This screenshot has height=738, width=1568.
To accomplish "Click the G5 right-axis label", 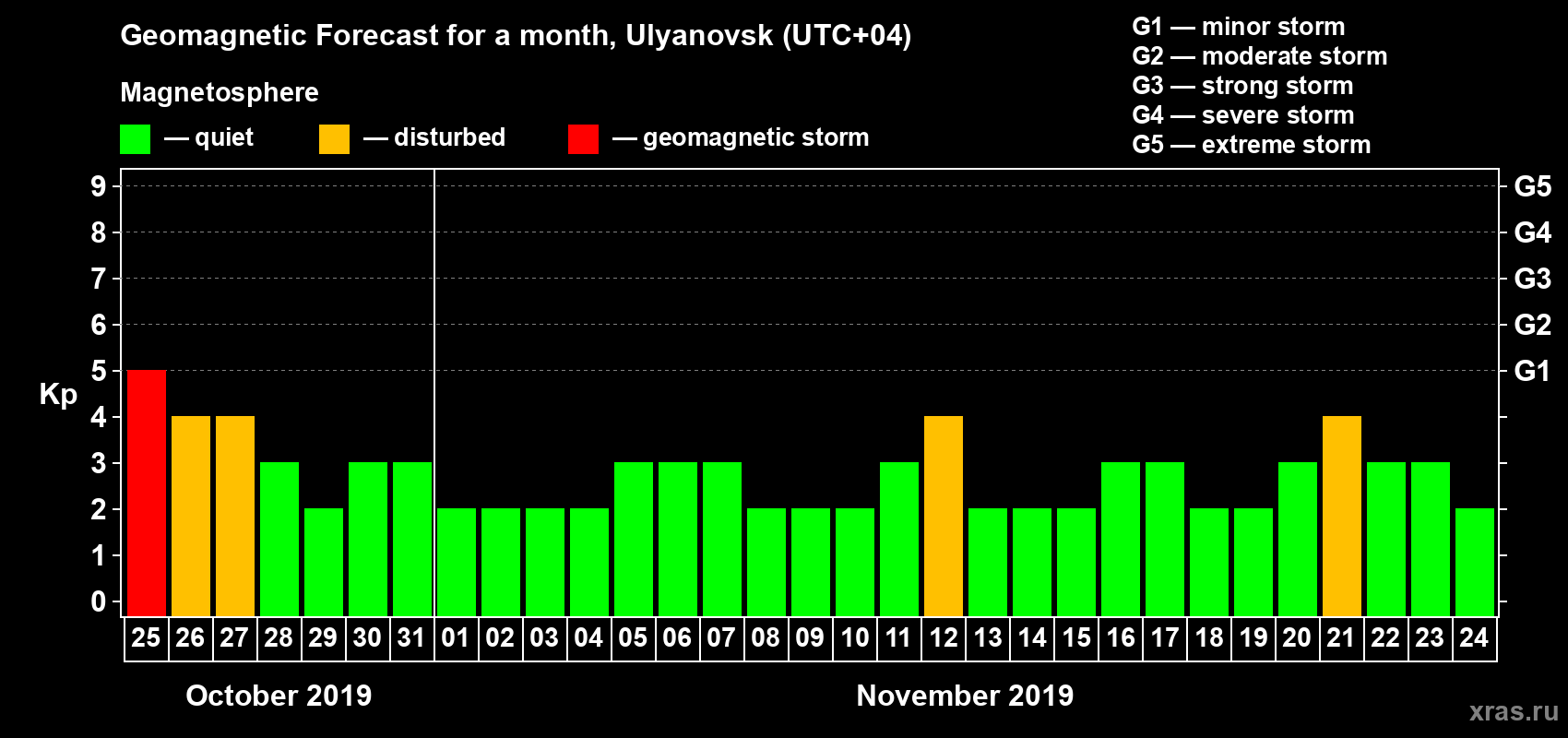I will 1533,186.
